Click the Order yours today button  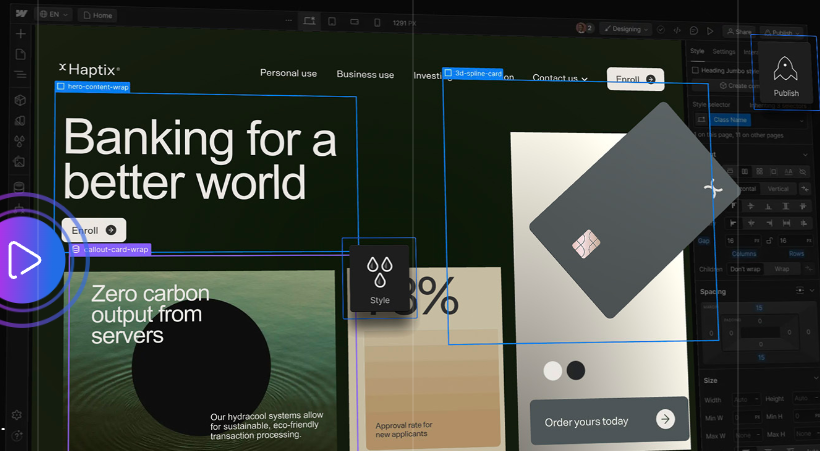click(609, 421)
